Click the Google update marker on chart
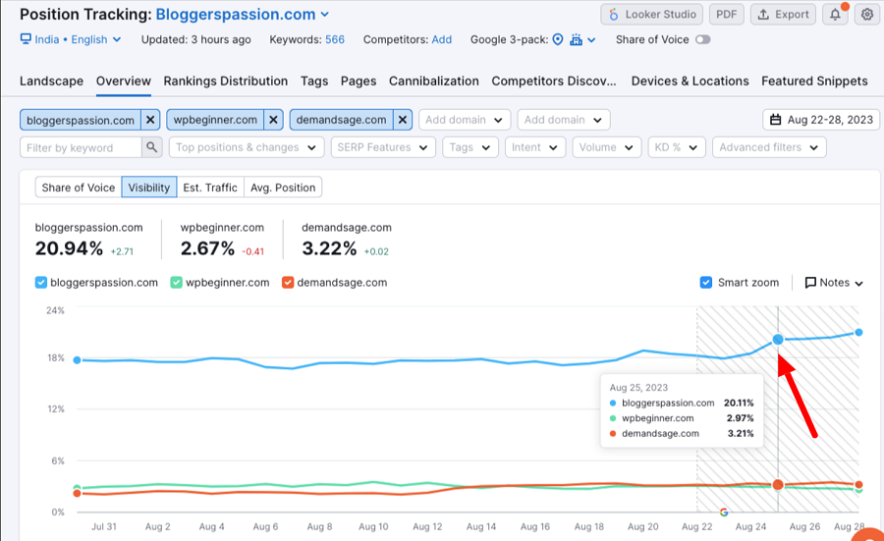The image size is (884, 541). point(724,512)
